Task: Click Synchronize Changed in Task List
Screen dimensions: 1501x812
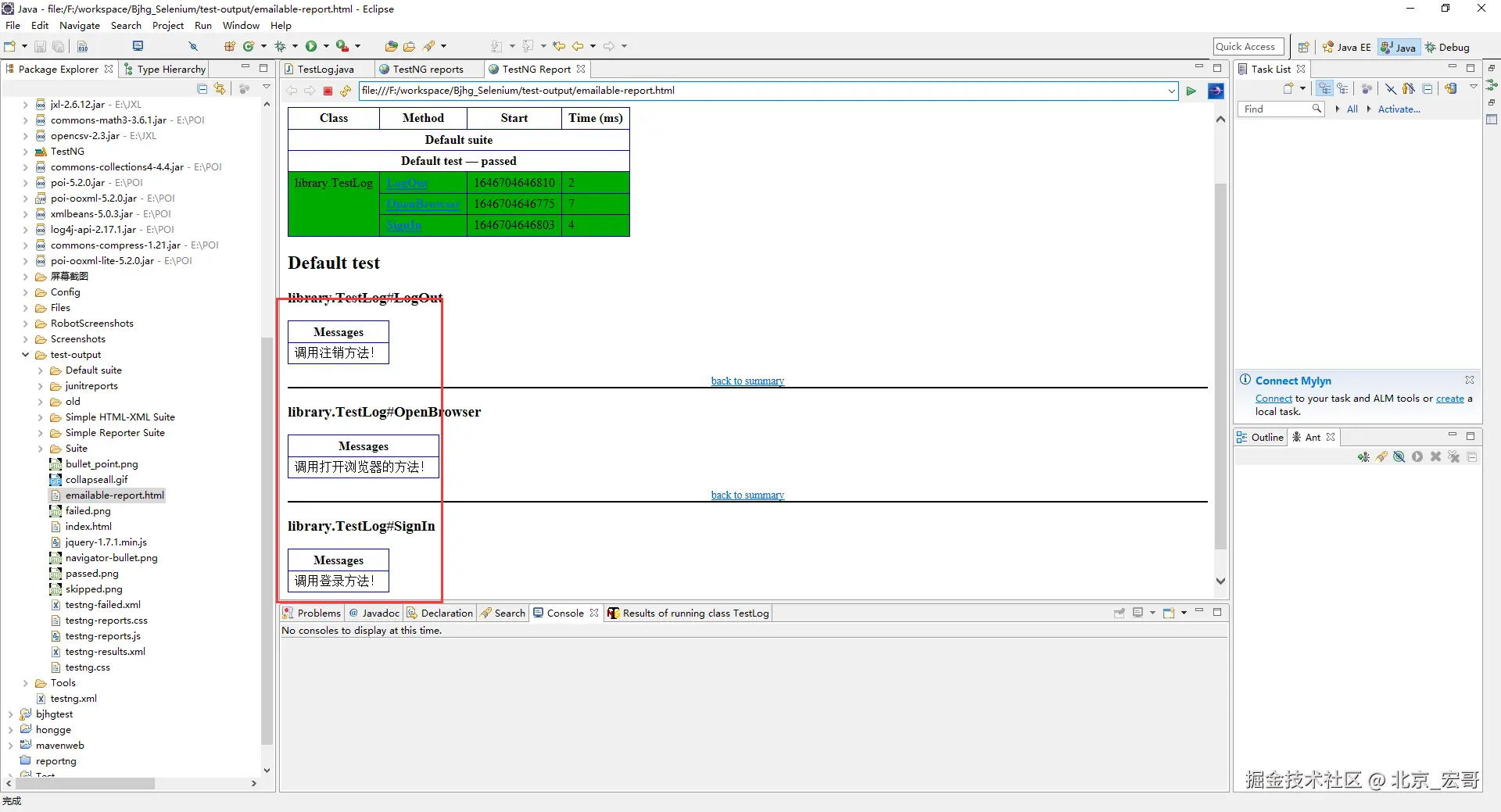Action: [1451, 88]
